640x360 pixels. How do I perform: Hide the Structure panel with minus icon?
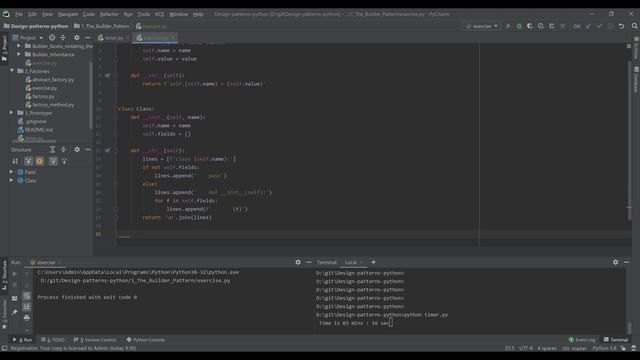coord(87,150)
